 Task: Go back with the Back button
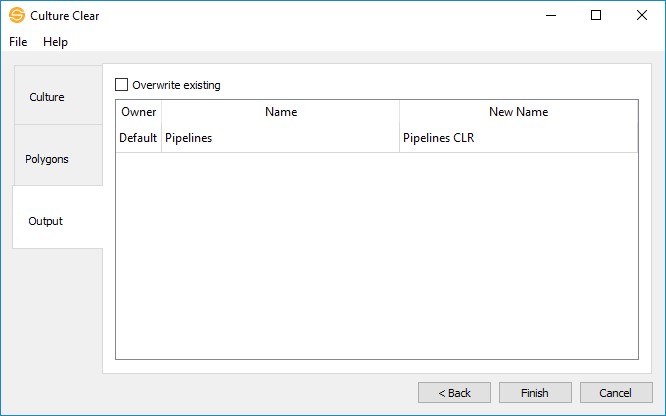click(454, 393)
